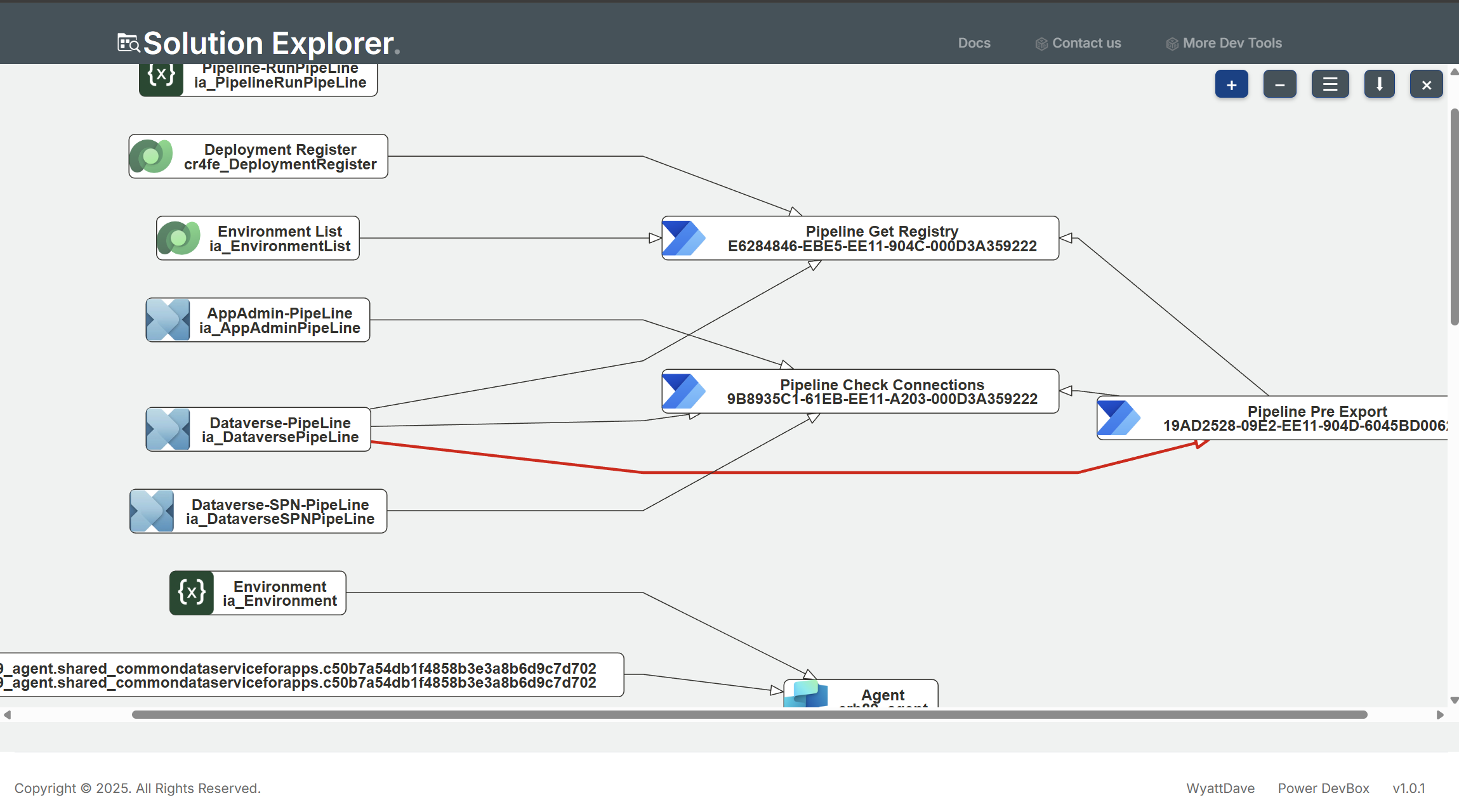The image size is (1459, 812).
Task: Click the horizontal scrollbar right arrow
Action: [1439, 715]
